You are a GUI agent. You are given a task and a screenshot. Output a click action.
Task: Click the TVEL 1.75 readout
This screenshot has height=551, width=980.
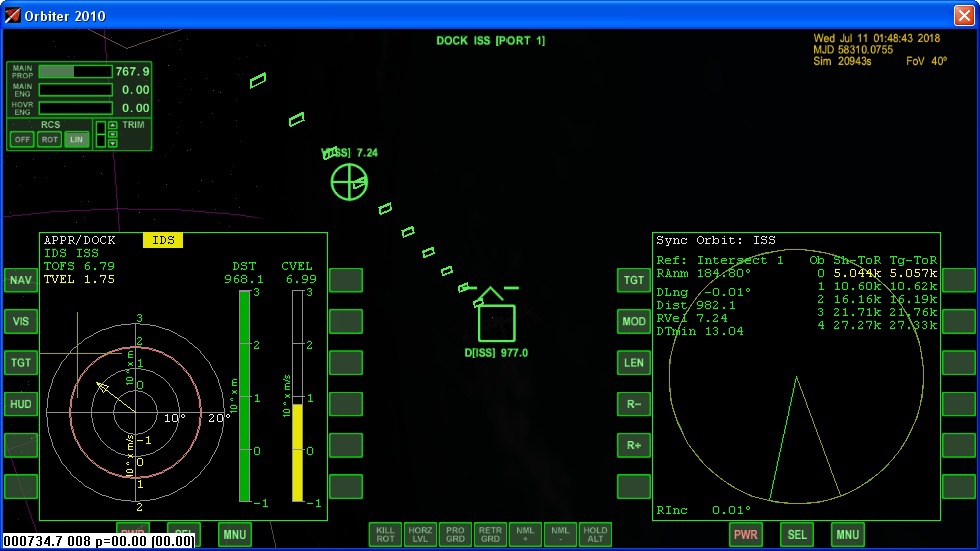pos(79,279)
